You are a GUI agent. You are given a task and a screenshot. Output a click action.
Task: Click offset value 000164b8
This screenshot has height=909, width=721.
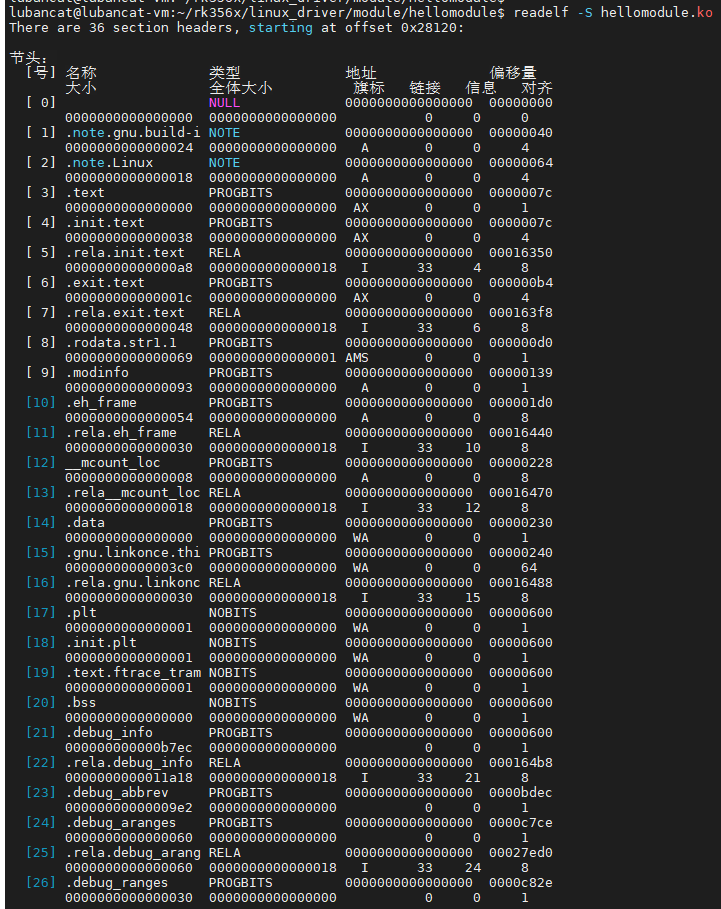[x=520, y=763]
